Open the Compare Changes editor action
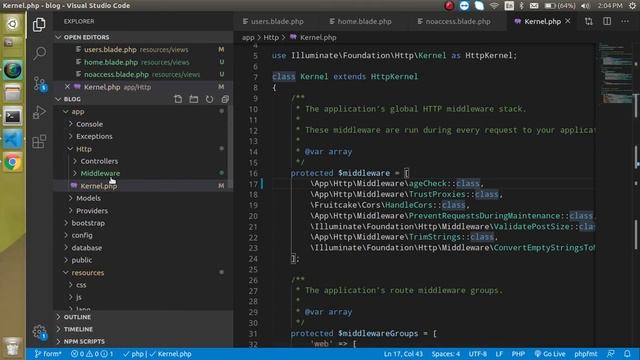This screenshot has height=360, width=640. (x=589, y=21)
